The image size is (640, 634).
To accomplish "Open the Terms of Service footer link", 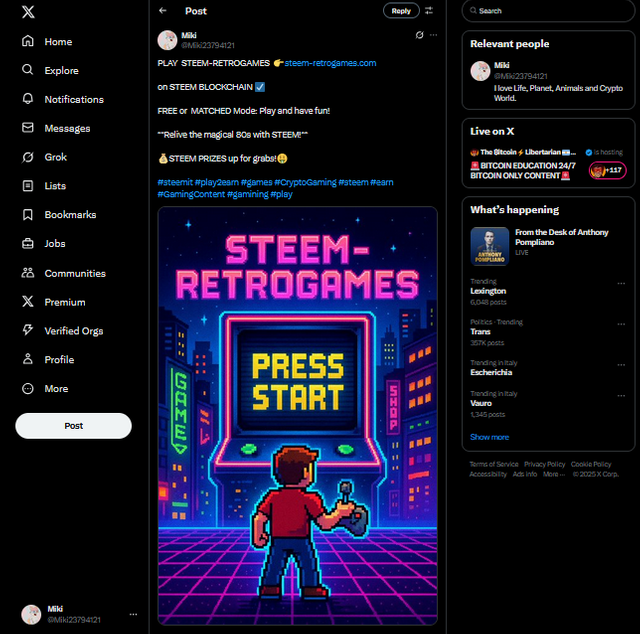I will point(494,464).
